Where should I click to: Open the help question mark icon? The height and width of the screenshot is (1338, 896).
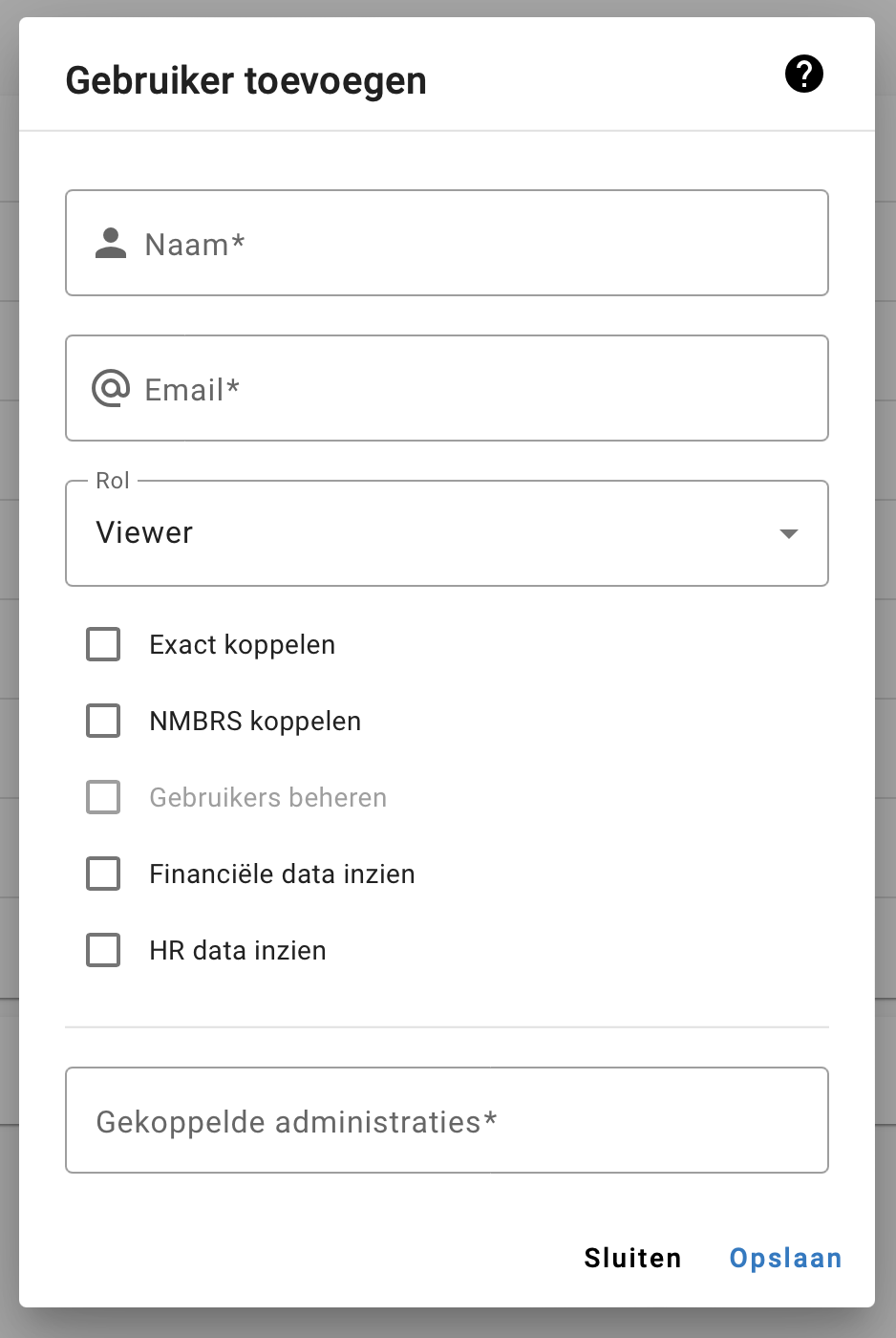(x=803, y=74)
